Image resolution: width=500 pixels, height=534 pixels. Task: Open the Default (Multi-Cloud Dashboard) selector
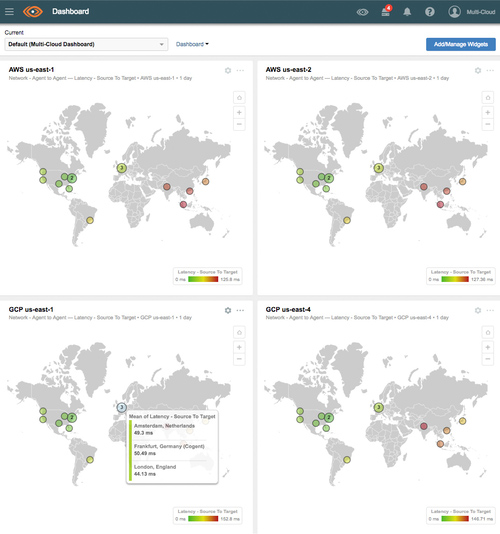tap(86, 44)
